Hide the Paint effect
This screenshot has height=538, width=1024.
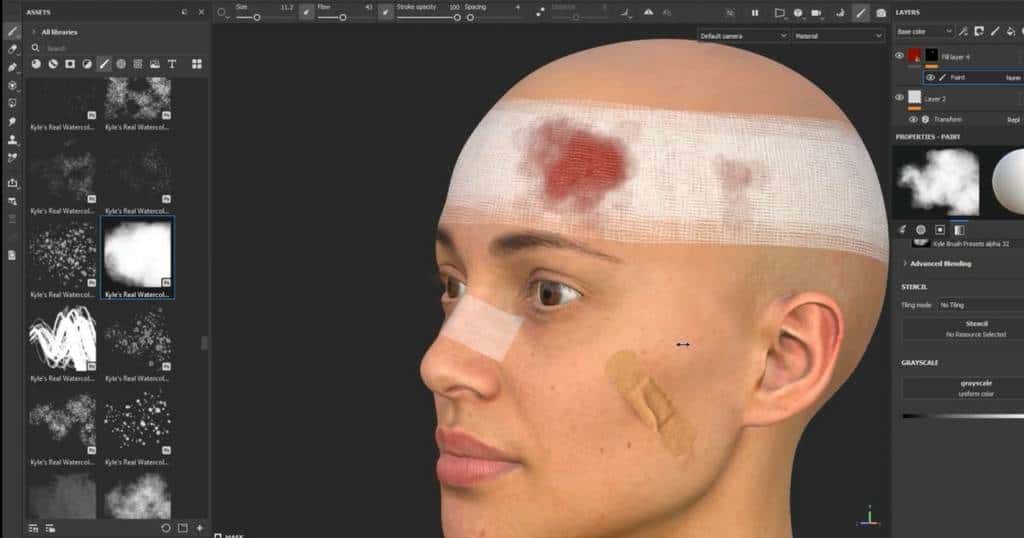(x=930, y=78)
